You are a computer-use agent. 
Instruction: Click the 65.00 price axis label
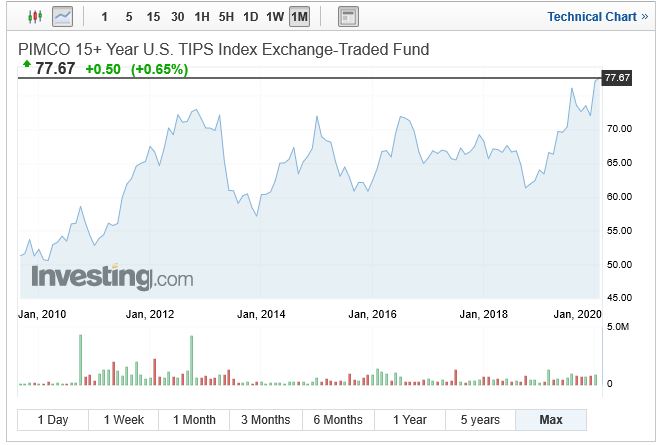(619, 163)
